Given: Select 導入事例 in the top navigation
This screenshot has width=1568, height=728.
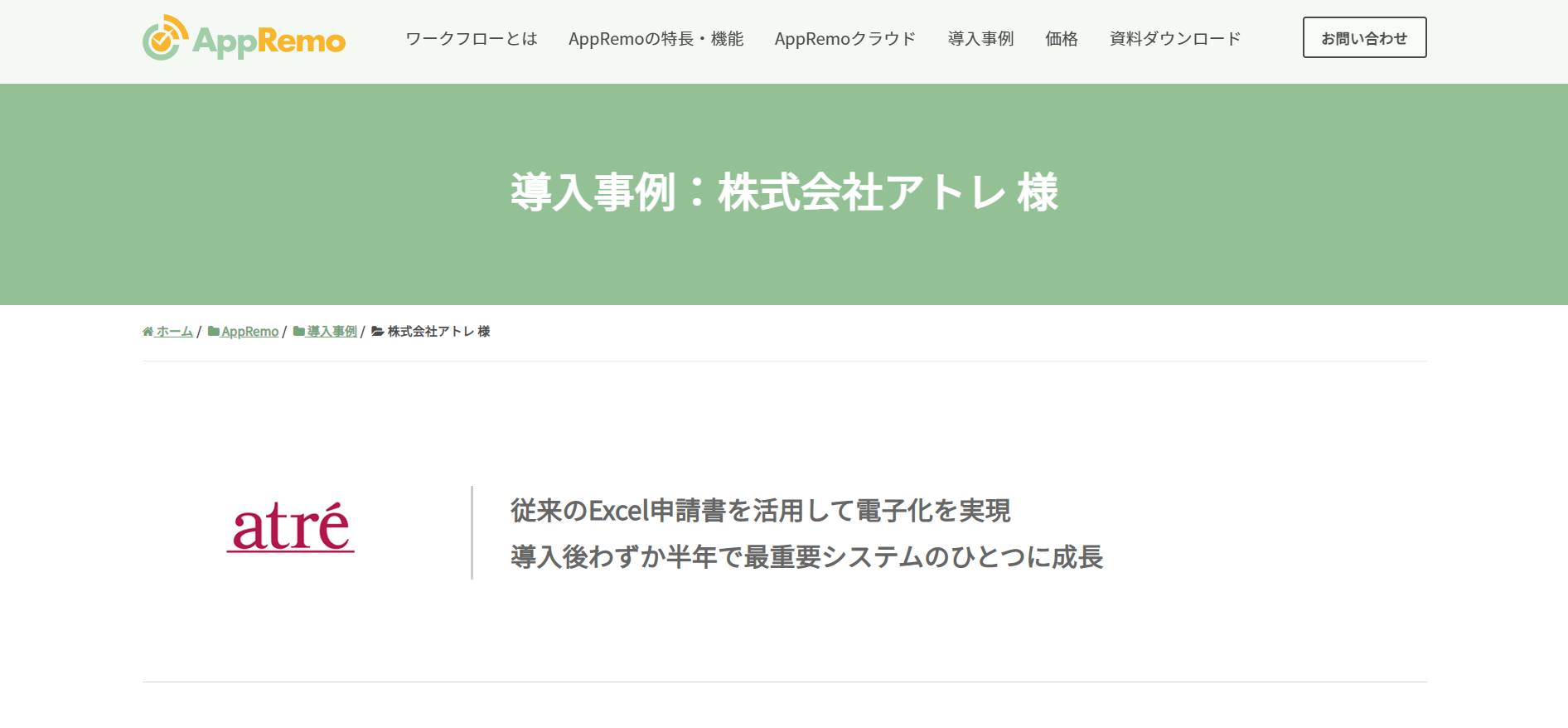Looking at the screenshot, I should click(980, 39).
